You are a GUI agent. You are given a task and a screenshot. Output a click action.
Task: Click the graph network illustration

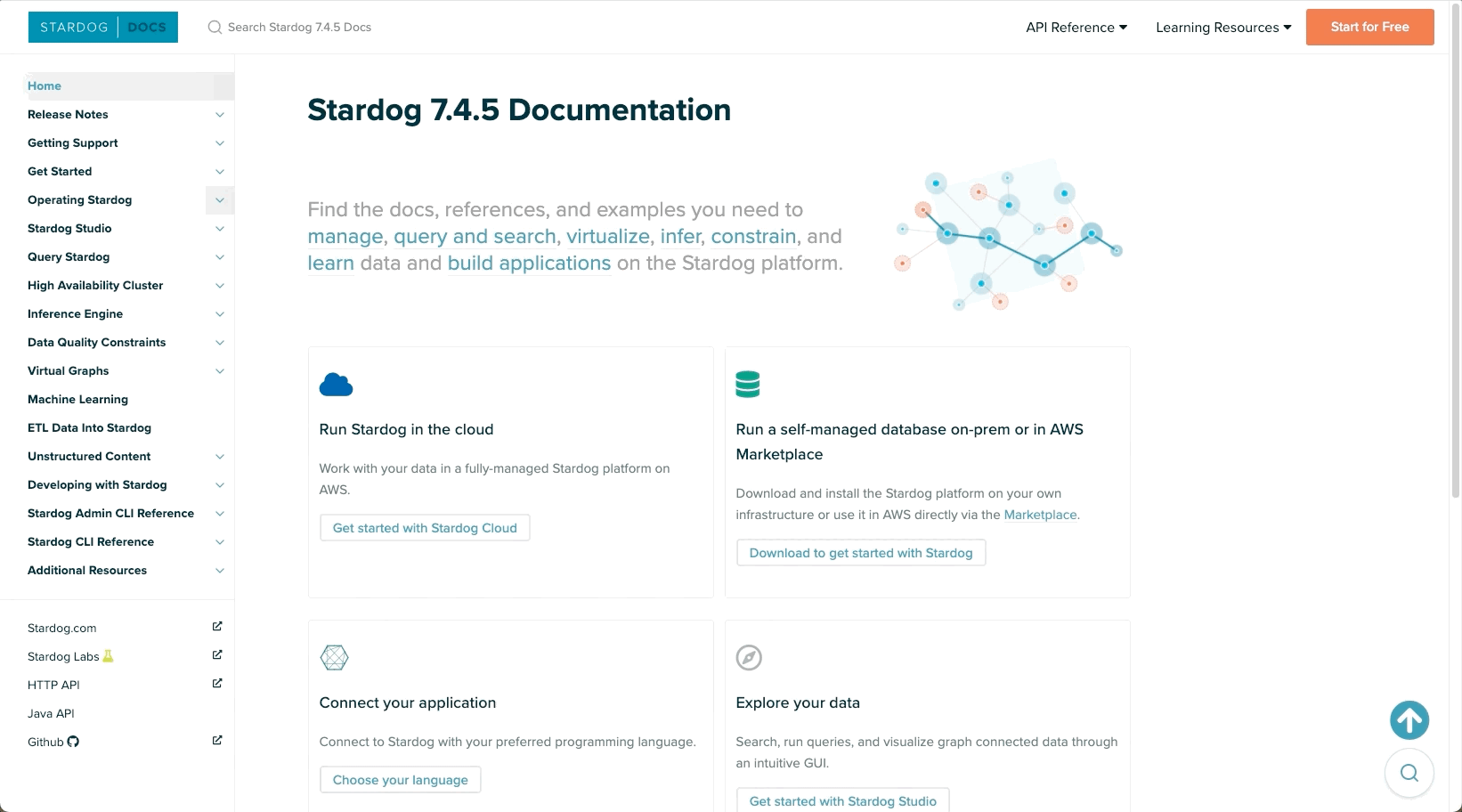(x=1009, y=236)
